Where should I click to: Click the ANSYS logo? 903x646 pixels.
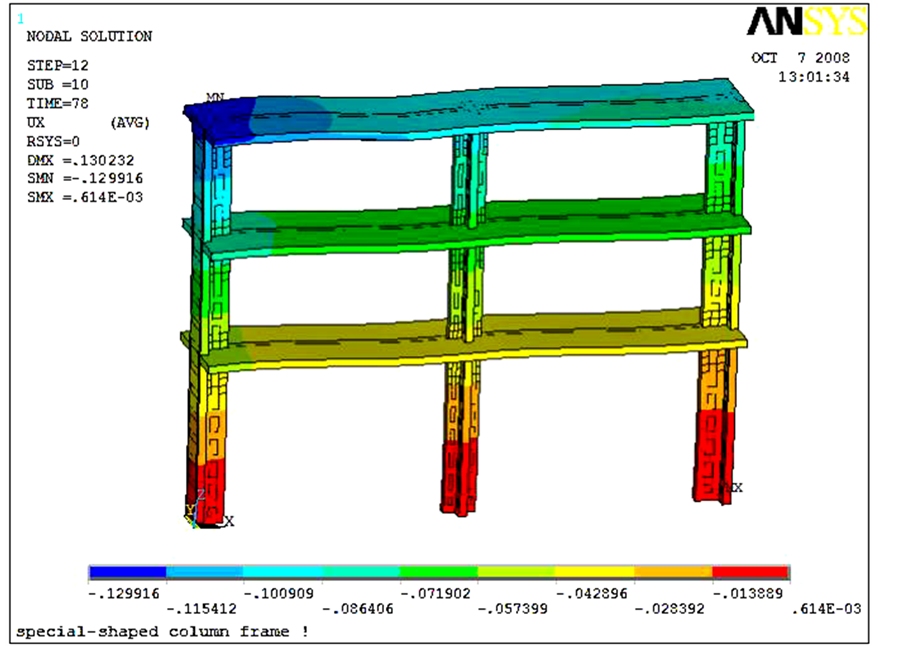point(805,23)
